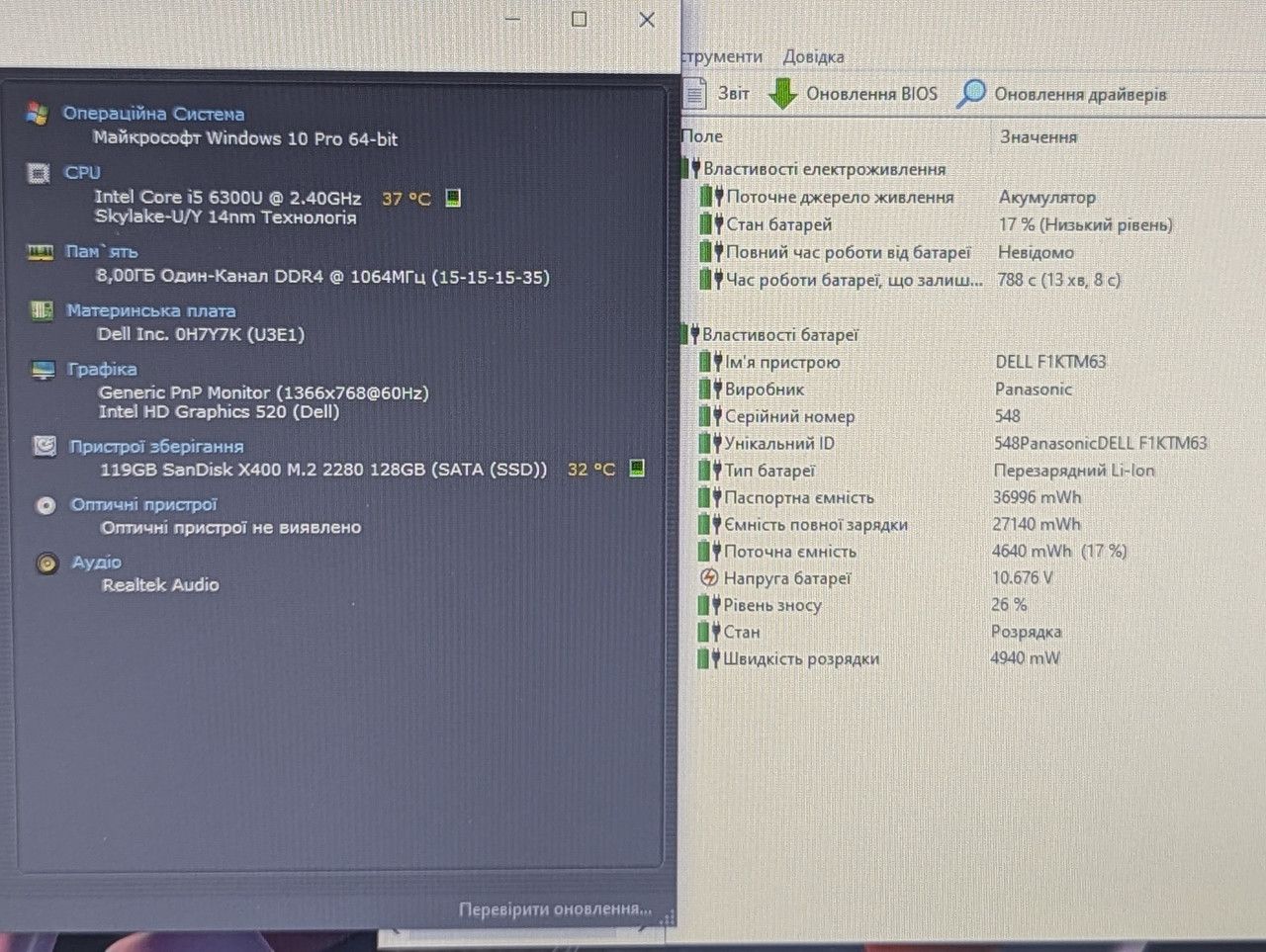The height and width of the screenshot is (952, 1266).
Task: Select the speaker icon beside Аудіо
Action: 47,563
